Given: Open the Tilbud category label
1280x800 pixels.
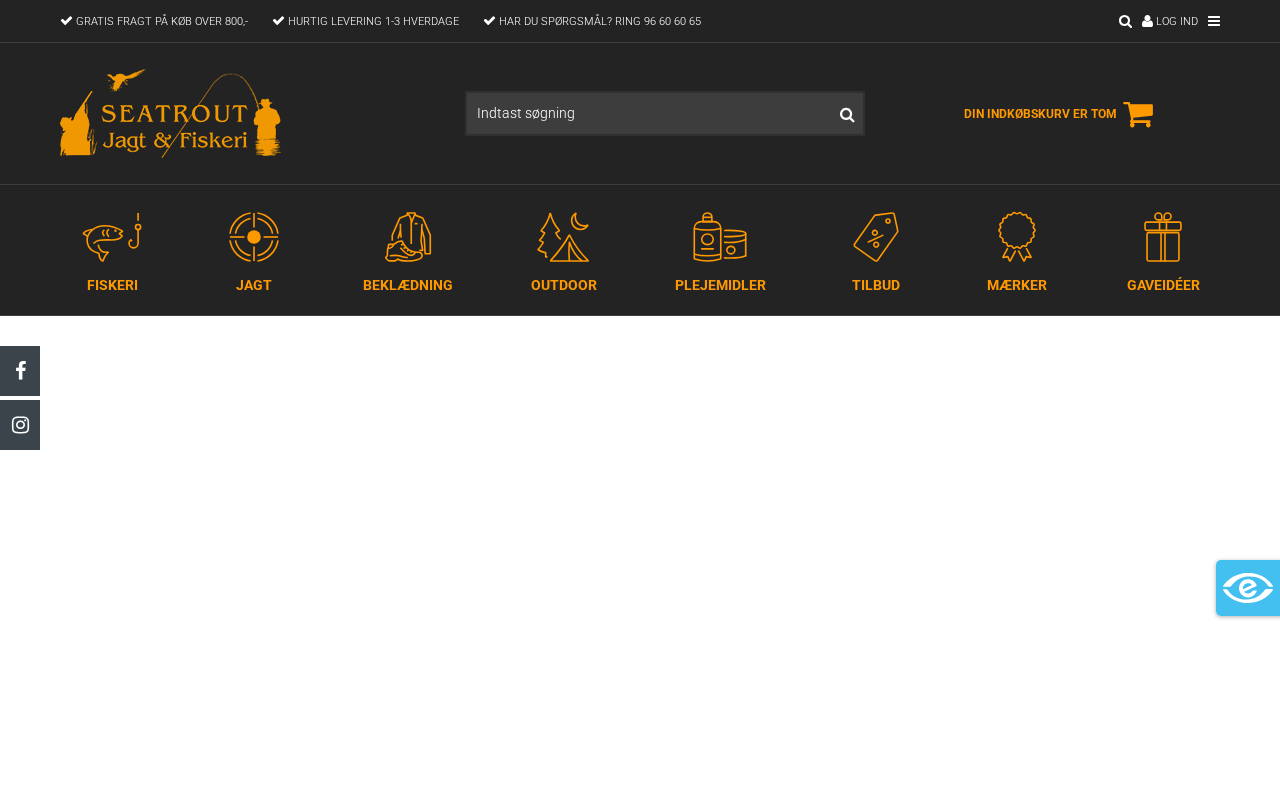Looking at the screenshot, I should (x=876, y=285).
